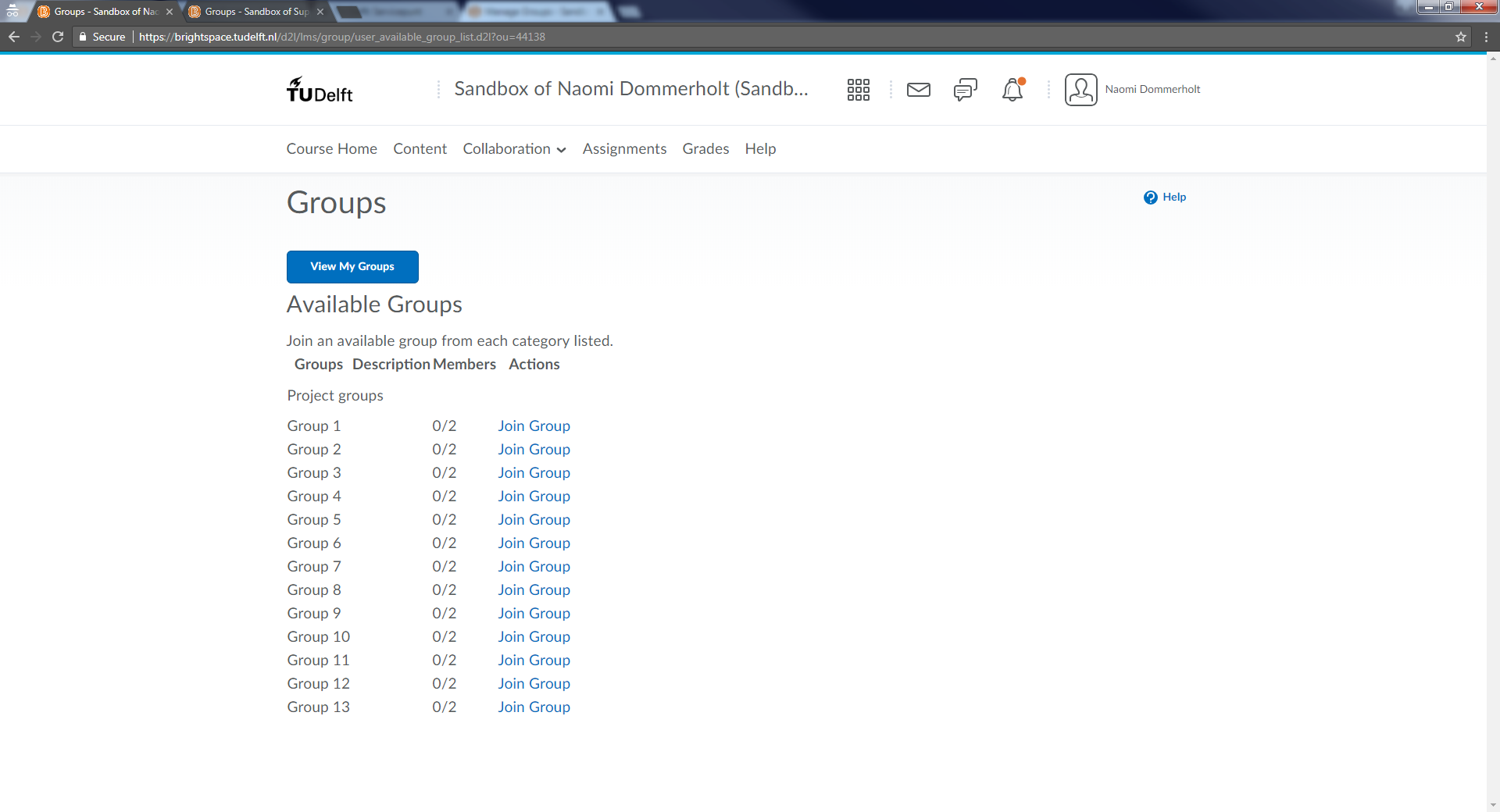Join Group 1 via its link
This screenshot has height=812, width=1500.
click(534, 426)
